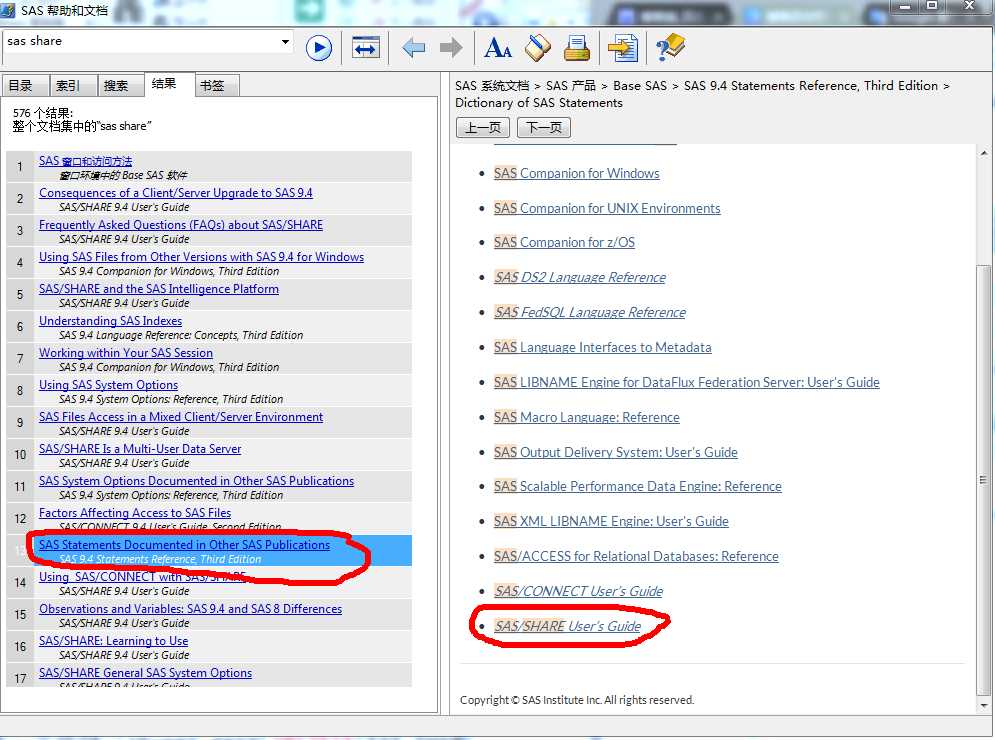Viewport: 995px width, 740px height.
Task: Click the content pane vertical scrollbar thumb
Action: (984, 479)
